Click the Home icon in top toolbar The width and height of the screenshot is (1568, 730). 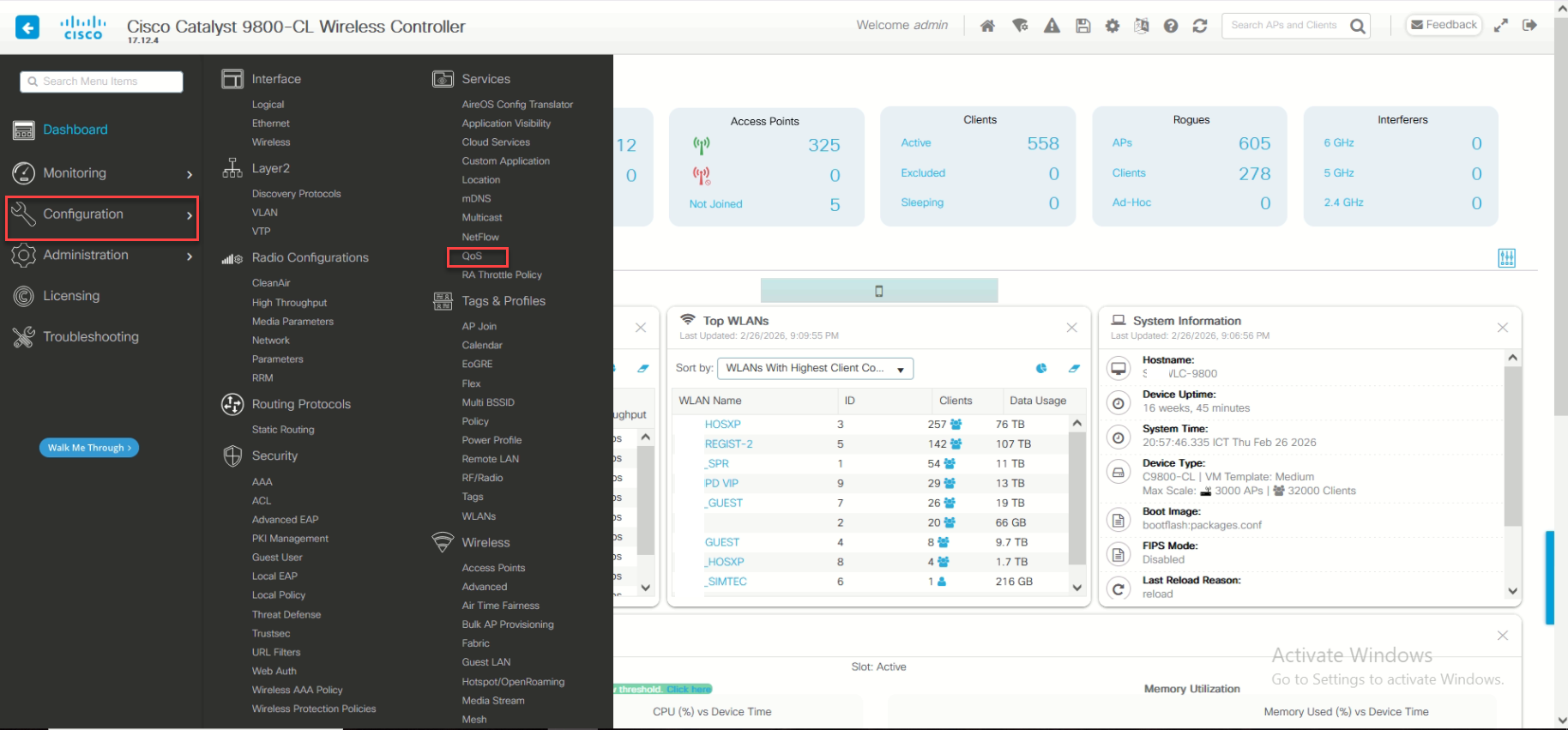click(x=987, y=26)
